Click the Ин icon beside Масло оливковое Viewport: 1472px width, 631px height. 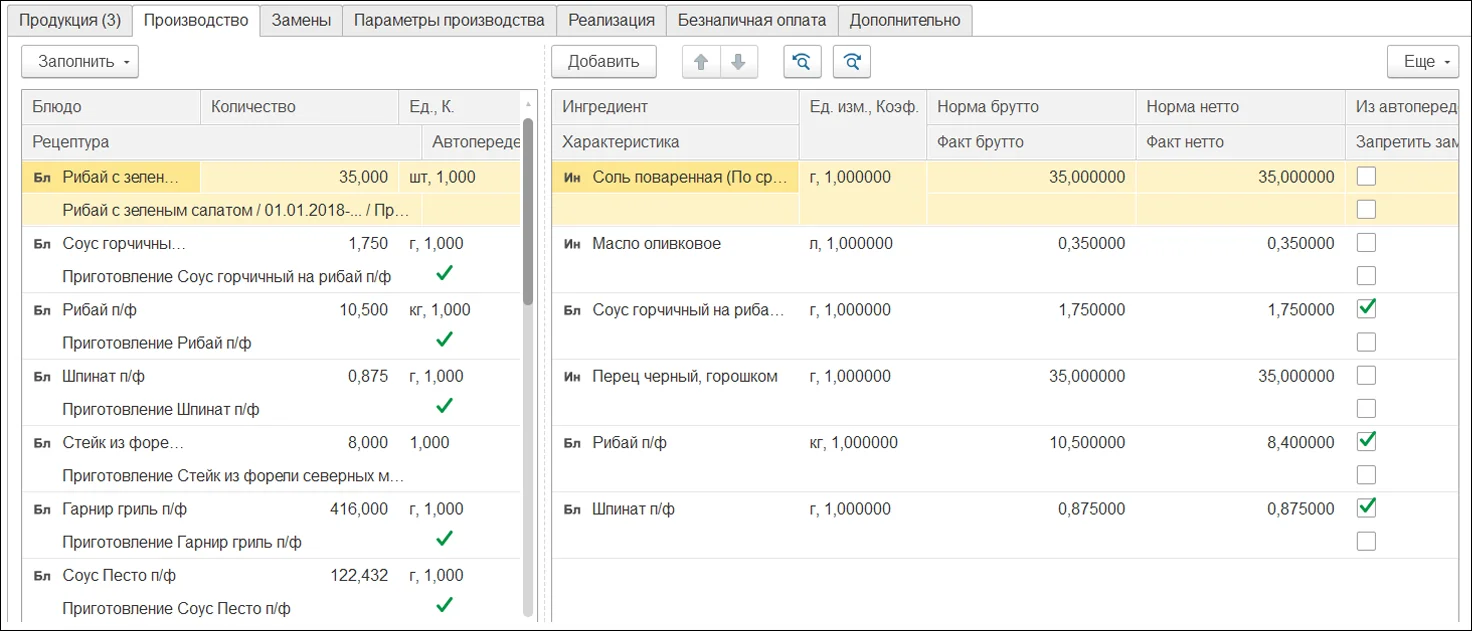tap(572, 244)
